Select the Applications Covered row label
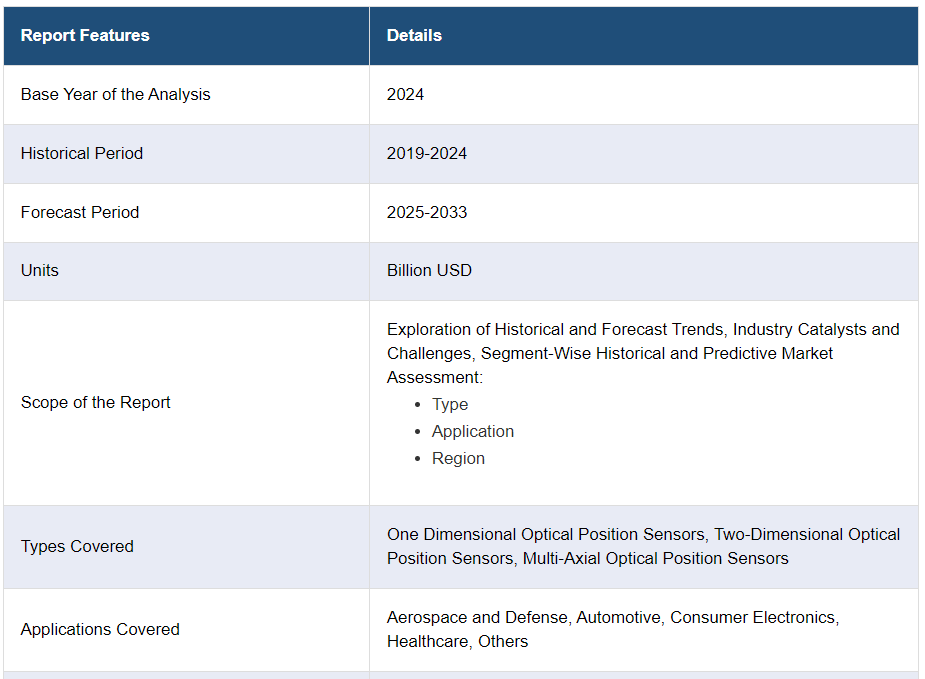The width and height of the screenshot is (925, 679). (x=100, y=629)
